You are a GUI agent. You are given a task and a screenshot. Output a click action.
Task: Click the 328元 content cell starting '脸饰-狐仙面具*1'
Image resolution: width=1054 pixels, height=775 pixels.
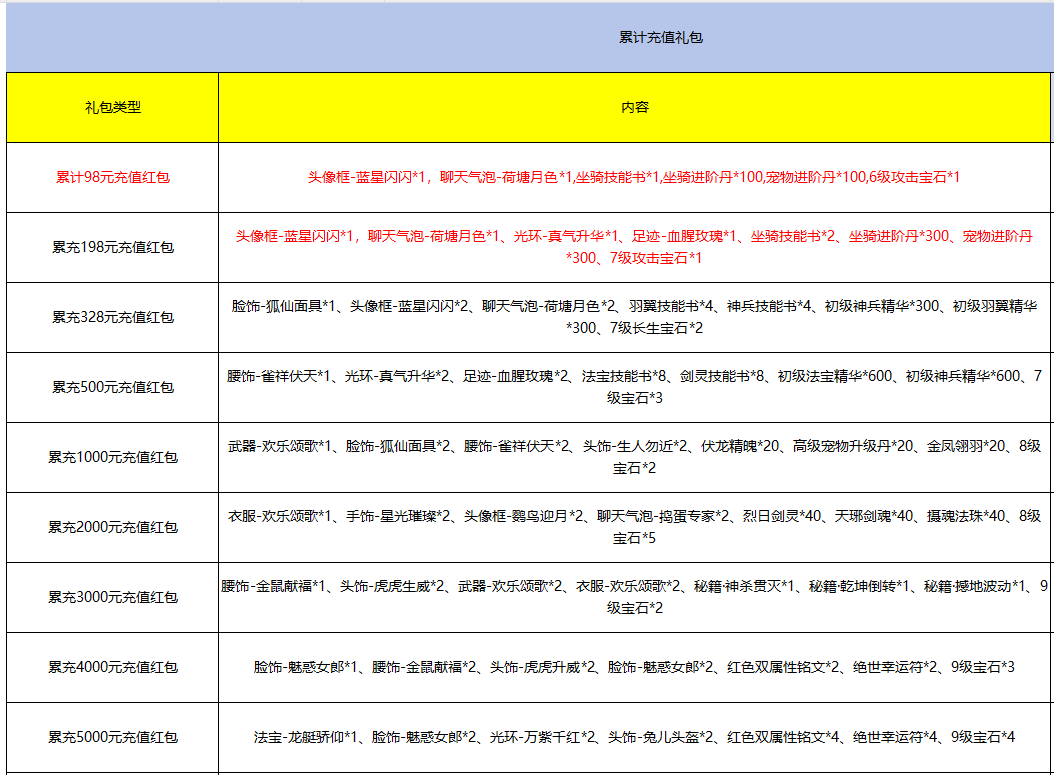coord(635,317)
